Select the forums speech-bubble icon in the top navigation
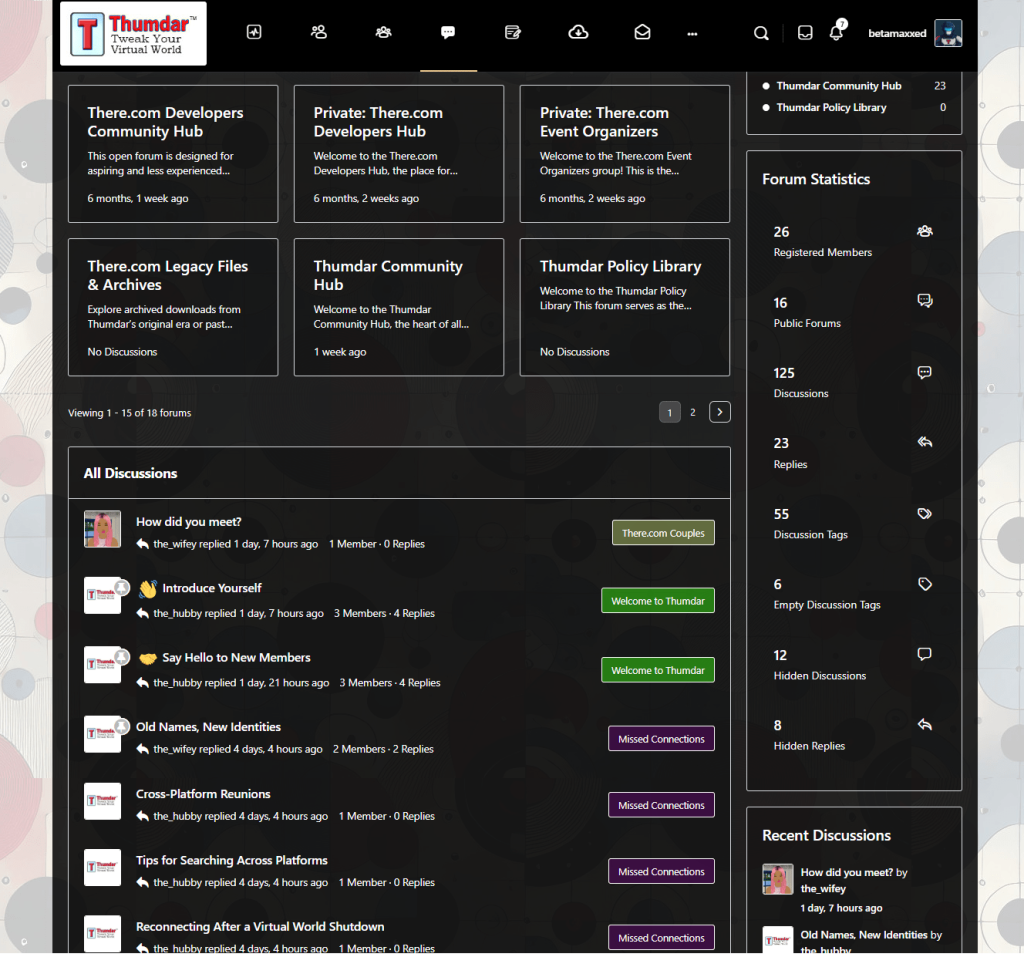This screenshot has width=1024, height=957. click(x=448, y=32)
